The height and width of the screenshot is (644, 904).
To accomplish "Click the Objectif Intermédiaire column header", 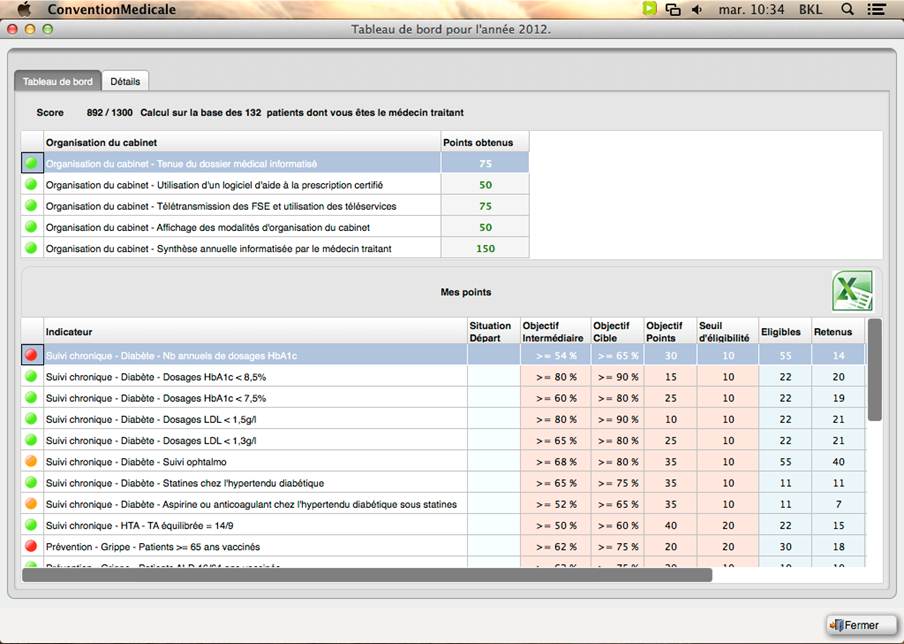I will (x=555, y=332).
